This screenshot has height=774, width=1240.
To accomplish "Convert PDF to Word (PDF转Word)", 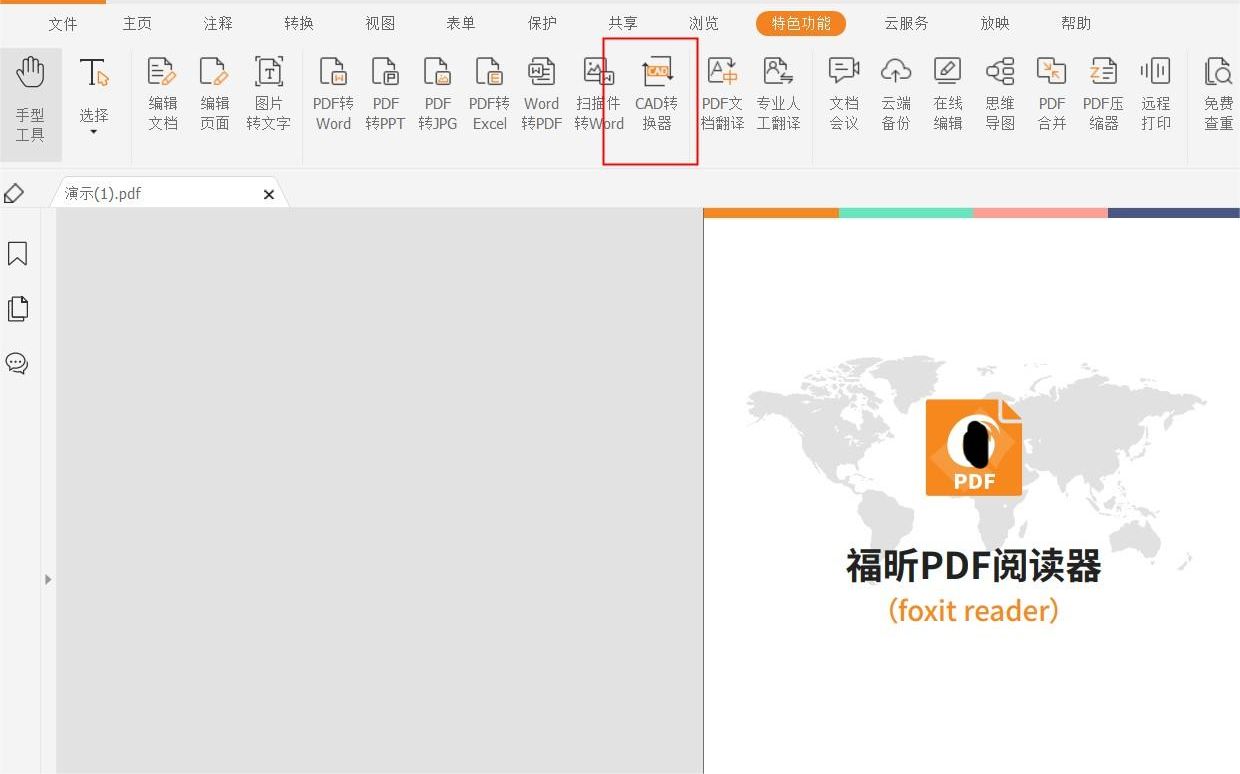I will [333, 95].
